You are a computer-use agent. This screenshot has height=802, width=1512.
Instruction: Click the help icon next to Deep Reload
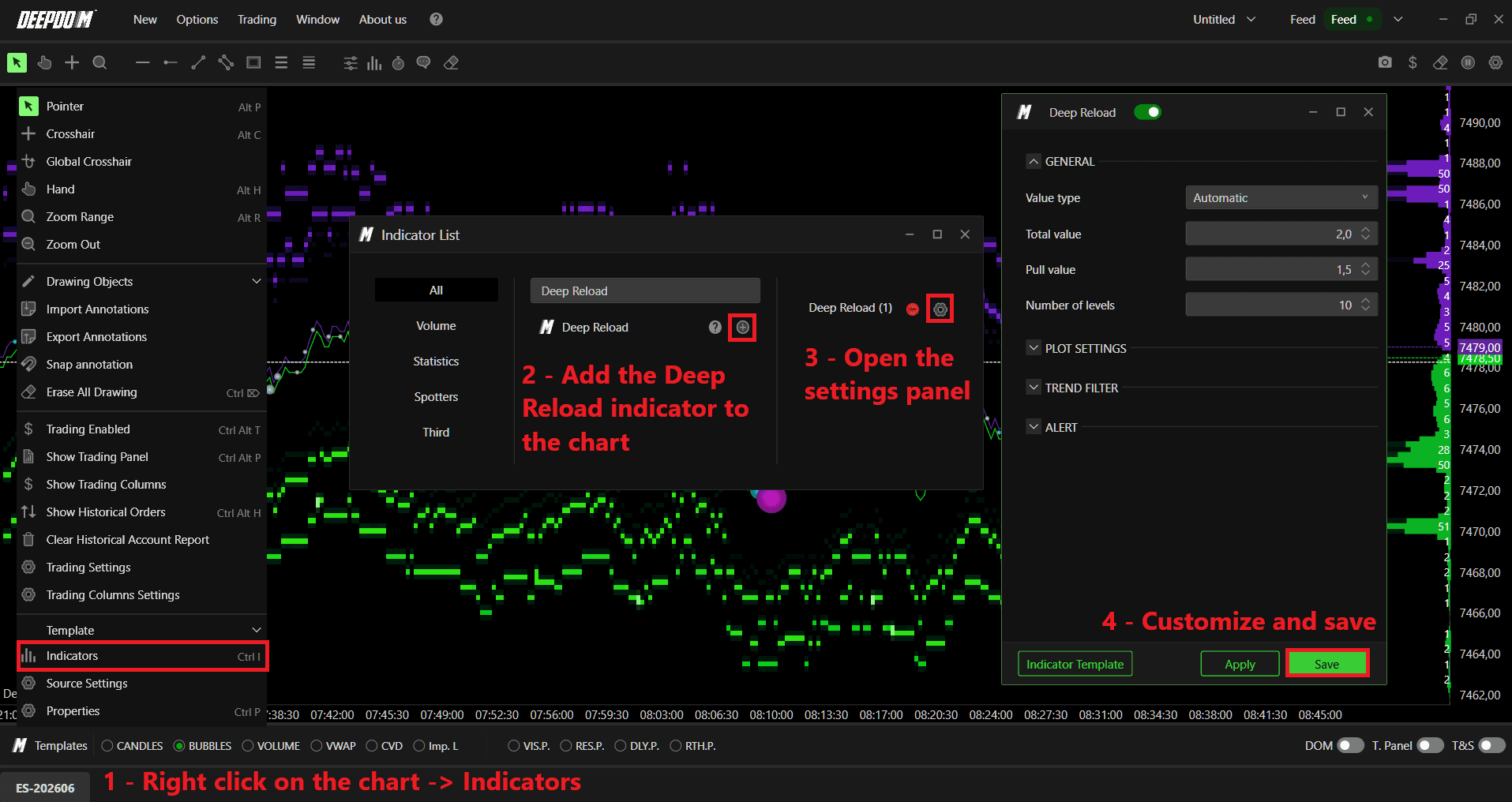click(x=715, y=327)
